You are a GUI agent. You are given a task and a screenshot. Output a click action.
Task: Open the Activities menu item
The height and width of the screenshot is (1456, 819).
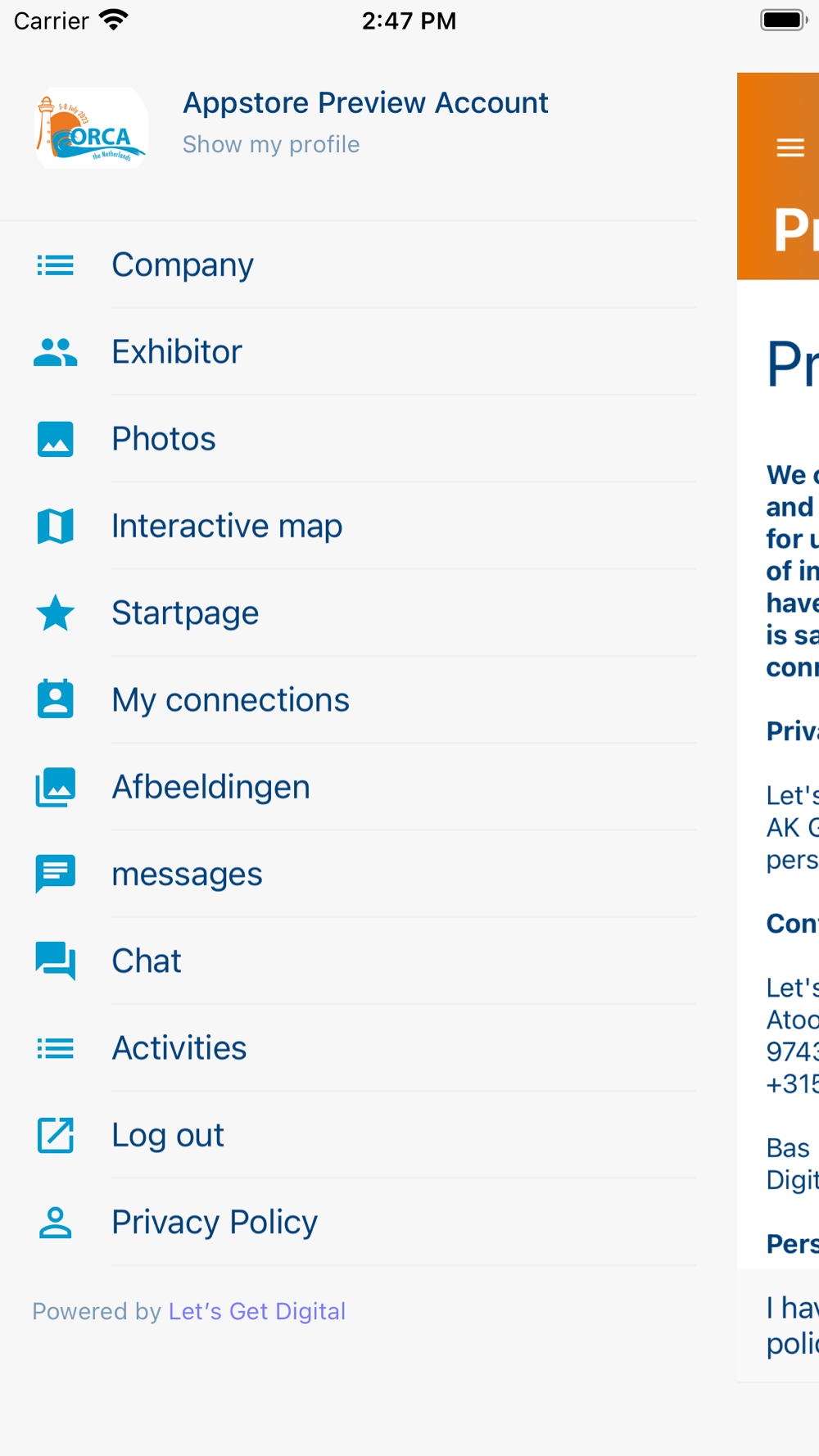point(348,1048)
